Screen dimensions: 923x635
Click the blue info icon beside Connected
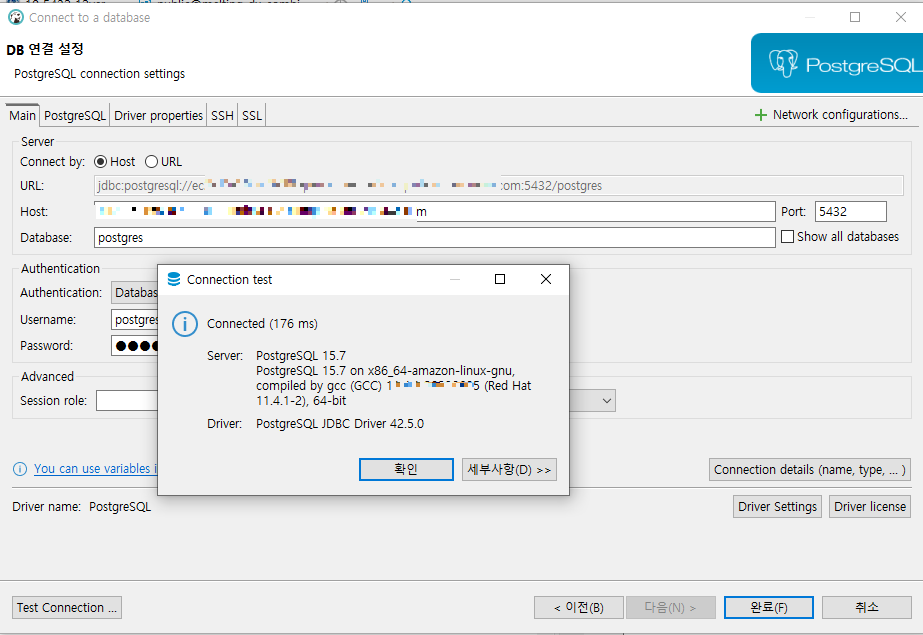coord(185,324)
